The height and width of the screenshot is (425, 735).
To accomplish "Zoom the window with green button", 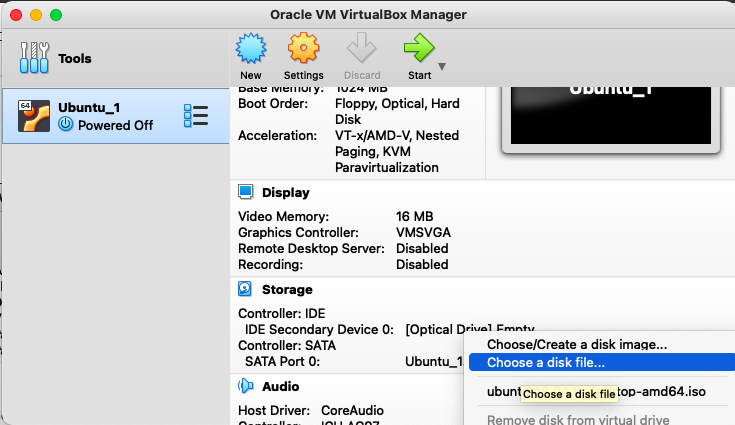I will pyautogui.click(x=56, y=15).
